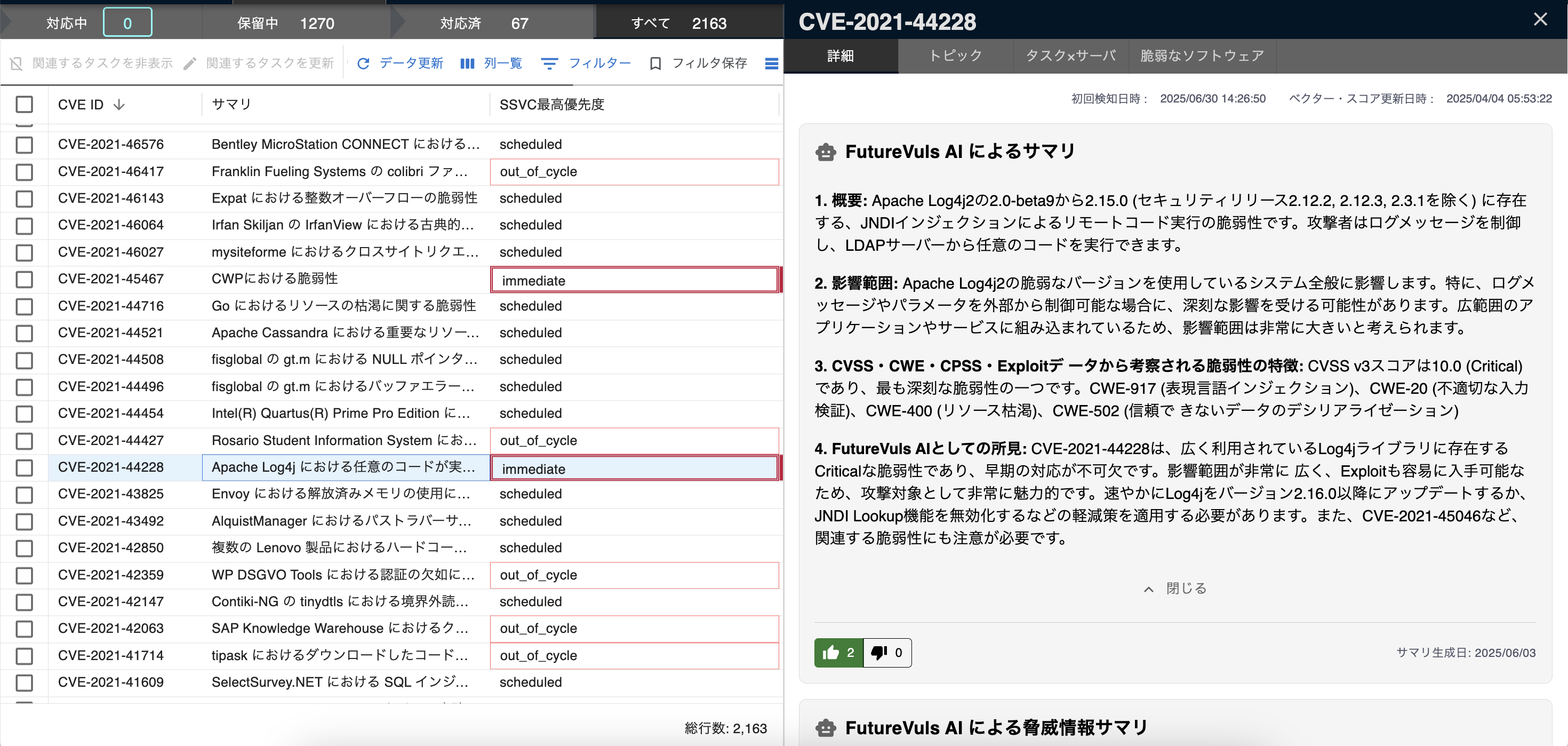This screenshot has height=746, width=1568.
Task: Open the 脆弱なソフトウェア tab
Action: tap(1202, 56)
